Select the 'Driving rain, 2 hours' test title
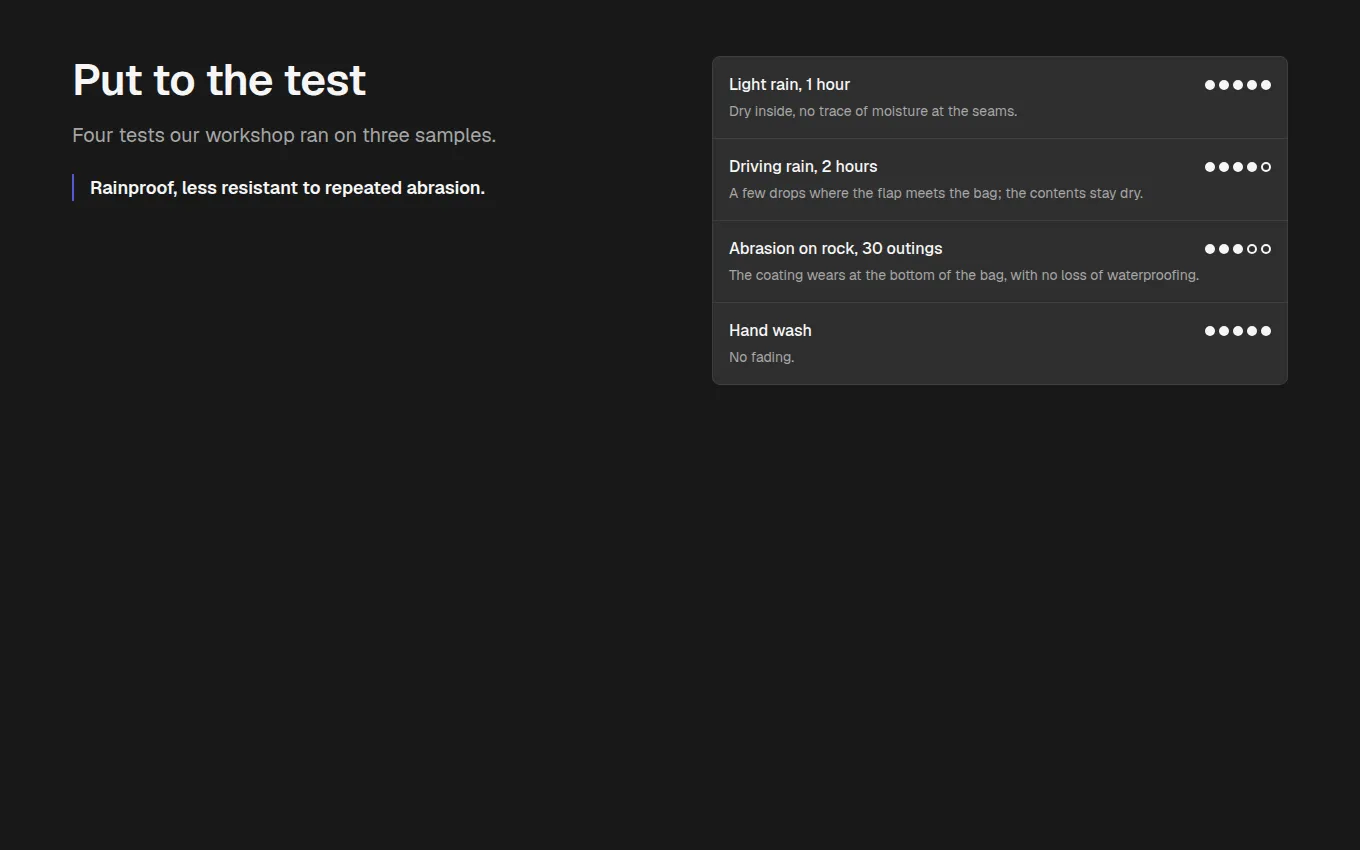This screenshot has width=1360, height=850. point(803,167)
